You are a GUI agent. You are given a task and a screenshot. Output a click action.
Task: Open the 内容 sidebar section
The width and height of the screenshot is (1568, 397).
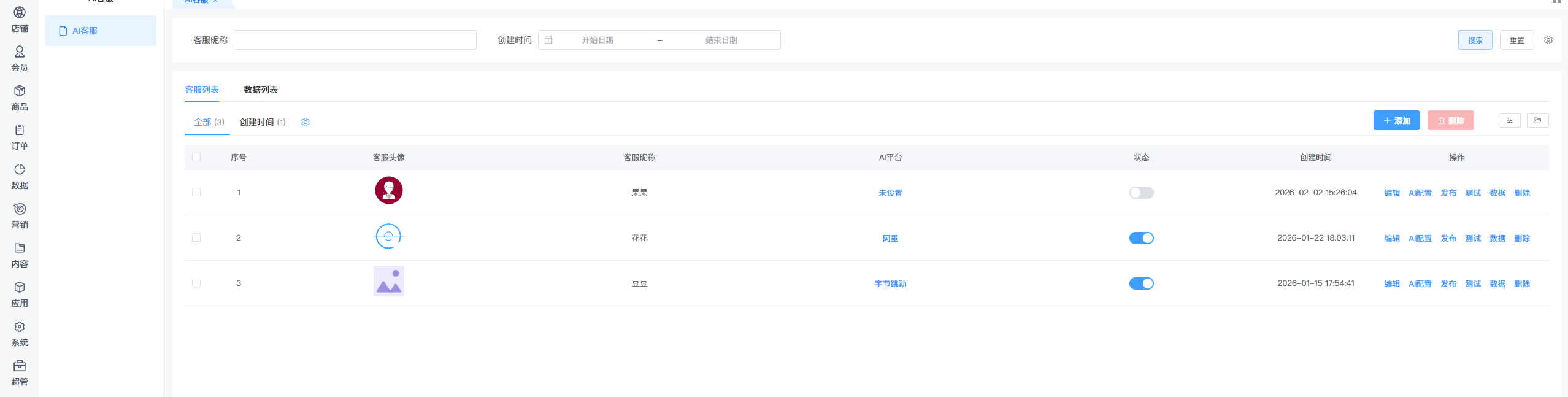point(20,255)
